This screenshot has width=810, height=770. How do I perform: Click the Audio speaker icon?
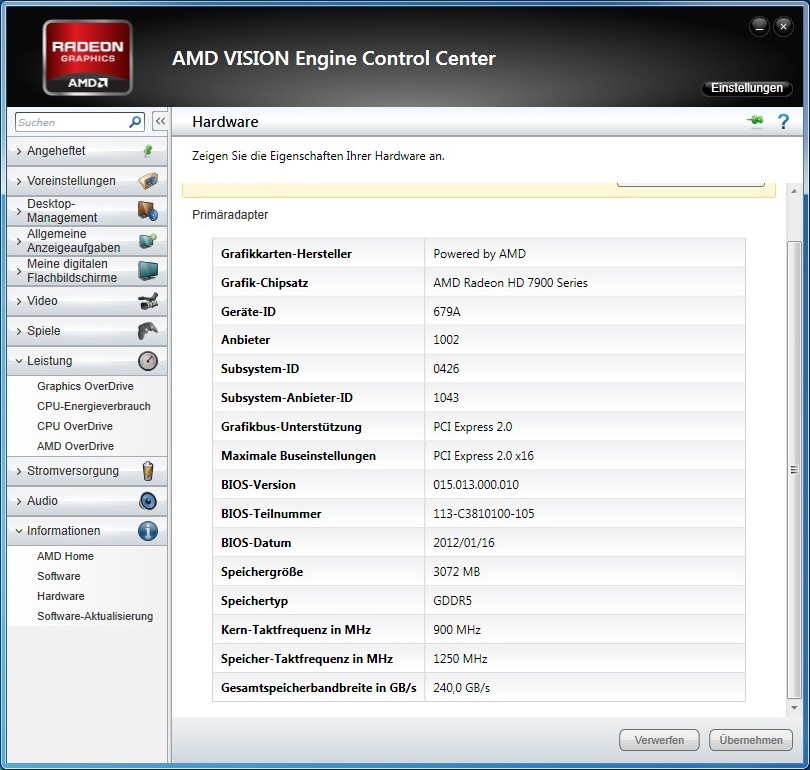click(148, 501)
